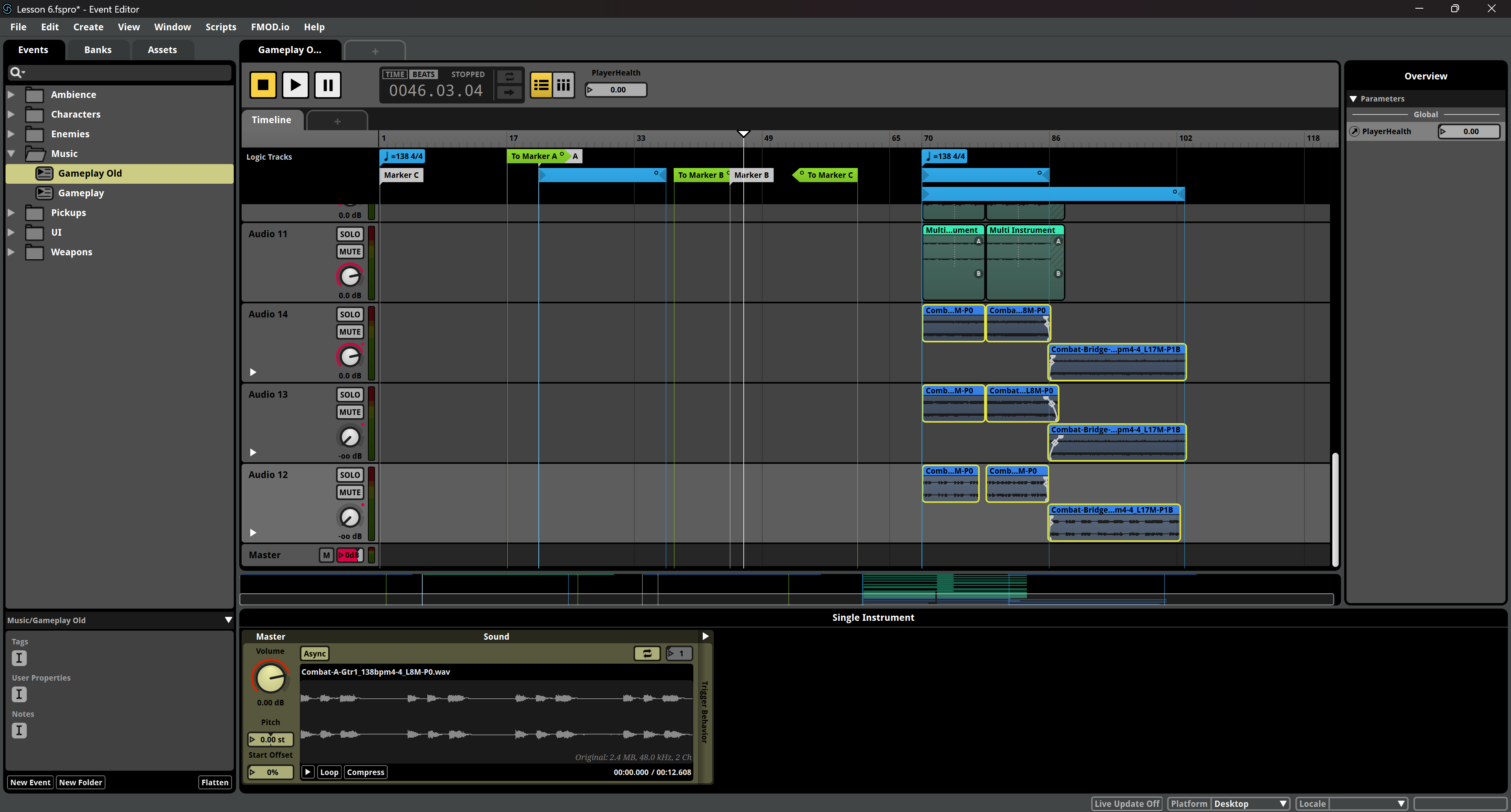Click the first tempo marker 138 4/4
The image size is (1511, 812).
coord(403,157)
